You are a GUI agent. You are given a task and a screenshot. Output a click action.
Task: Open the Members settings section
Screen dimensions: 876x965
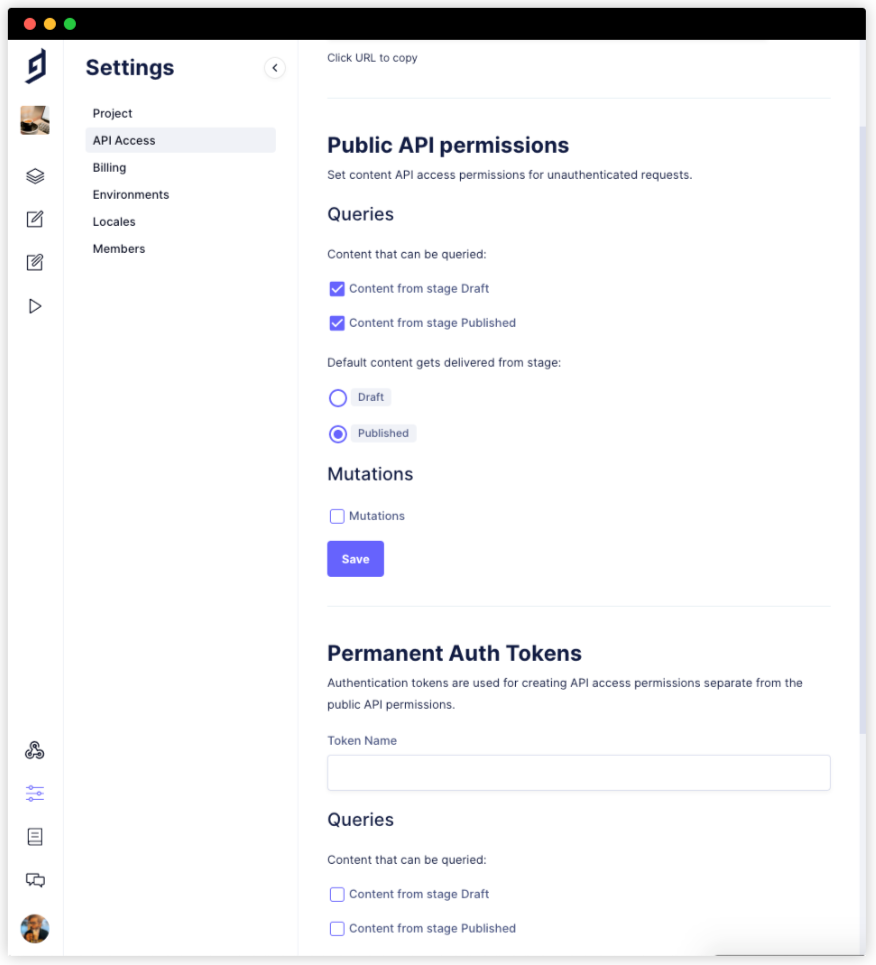point(118,248)
